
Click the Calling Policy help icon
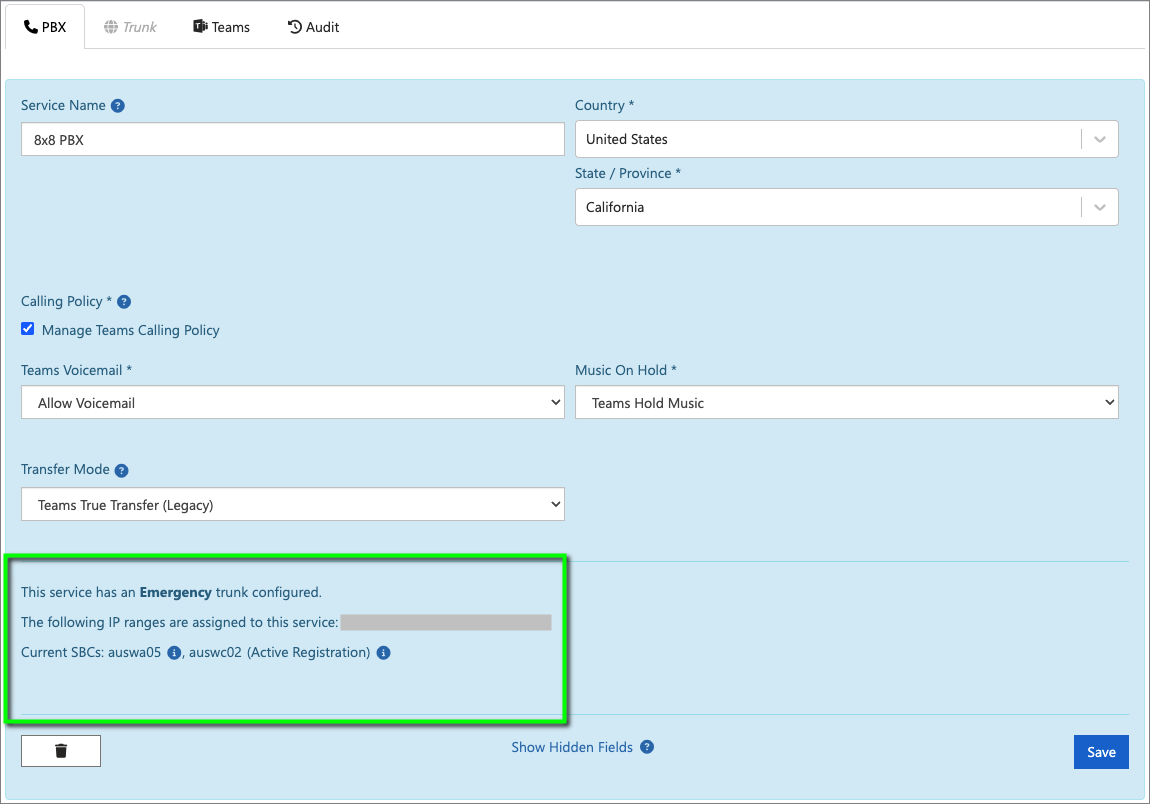coord(124,302)
